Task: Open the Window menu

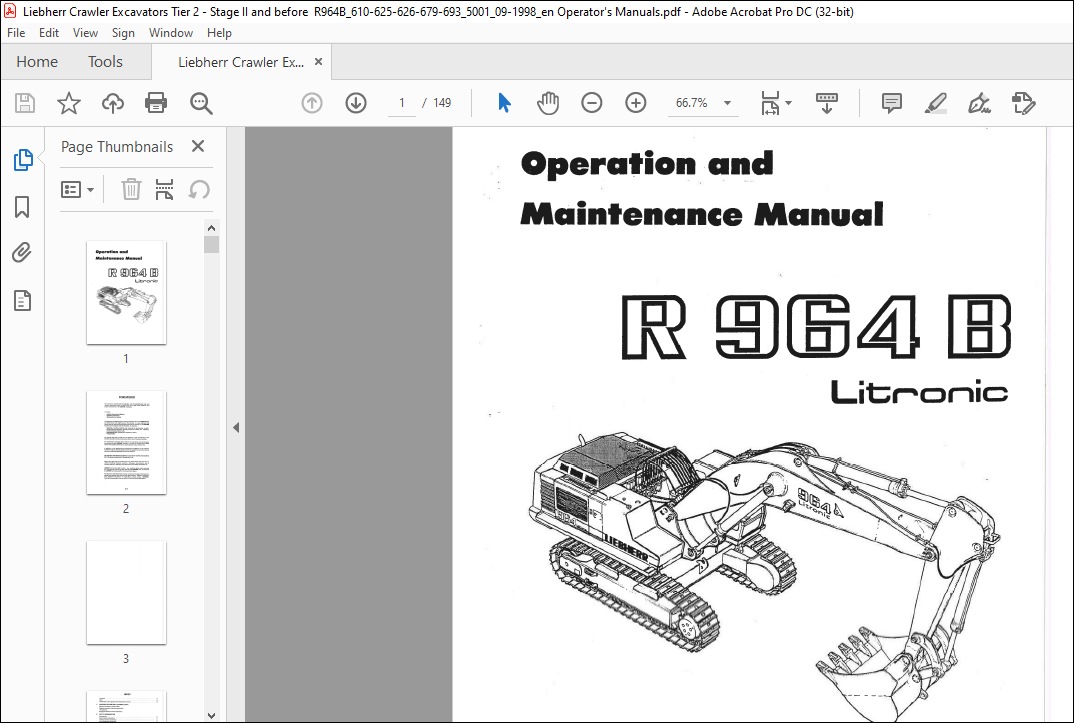Action: [x=171, y=33]
